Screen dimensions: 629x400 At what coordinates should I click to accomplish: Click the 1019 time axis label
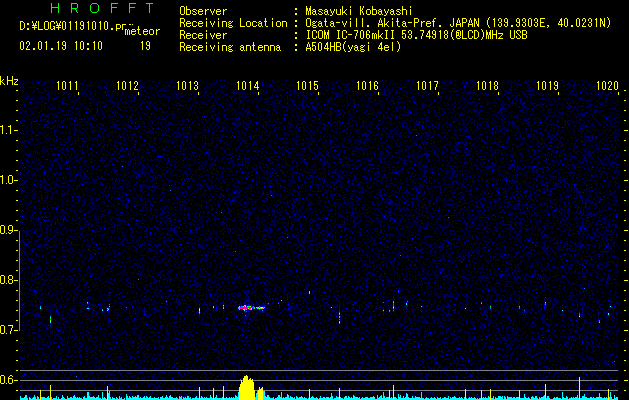coord(548,85)
